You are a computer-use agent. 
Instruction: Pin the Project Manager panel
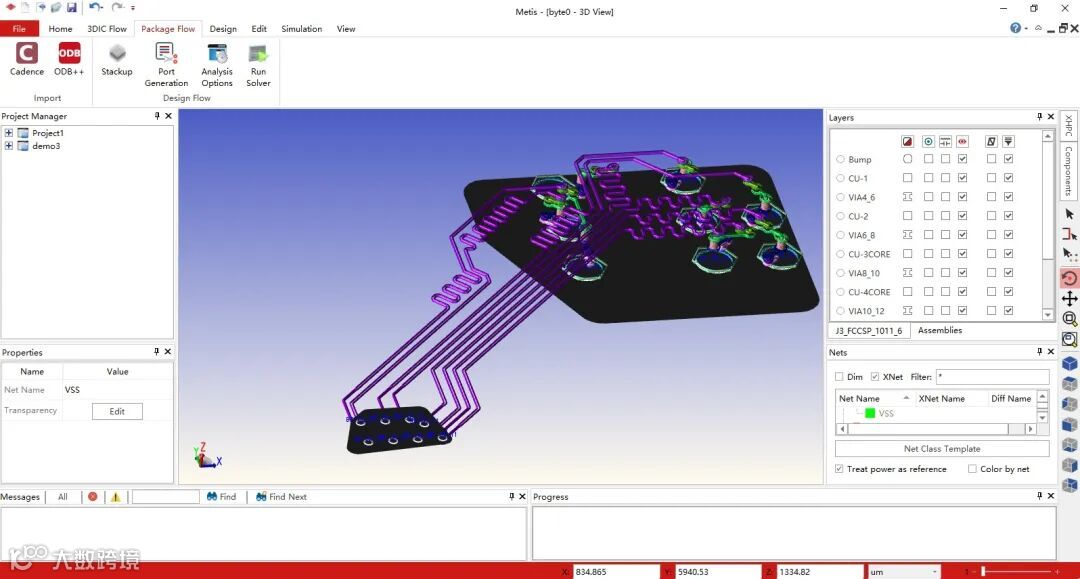[x=157, y=116]
